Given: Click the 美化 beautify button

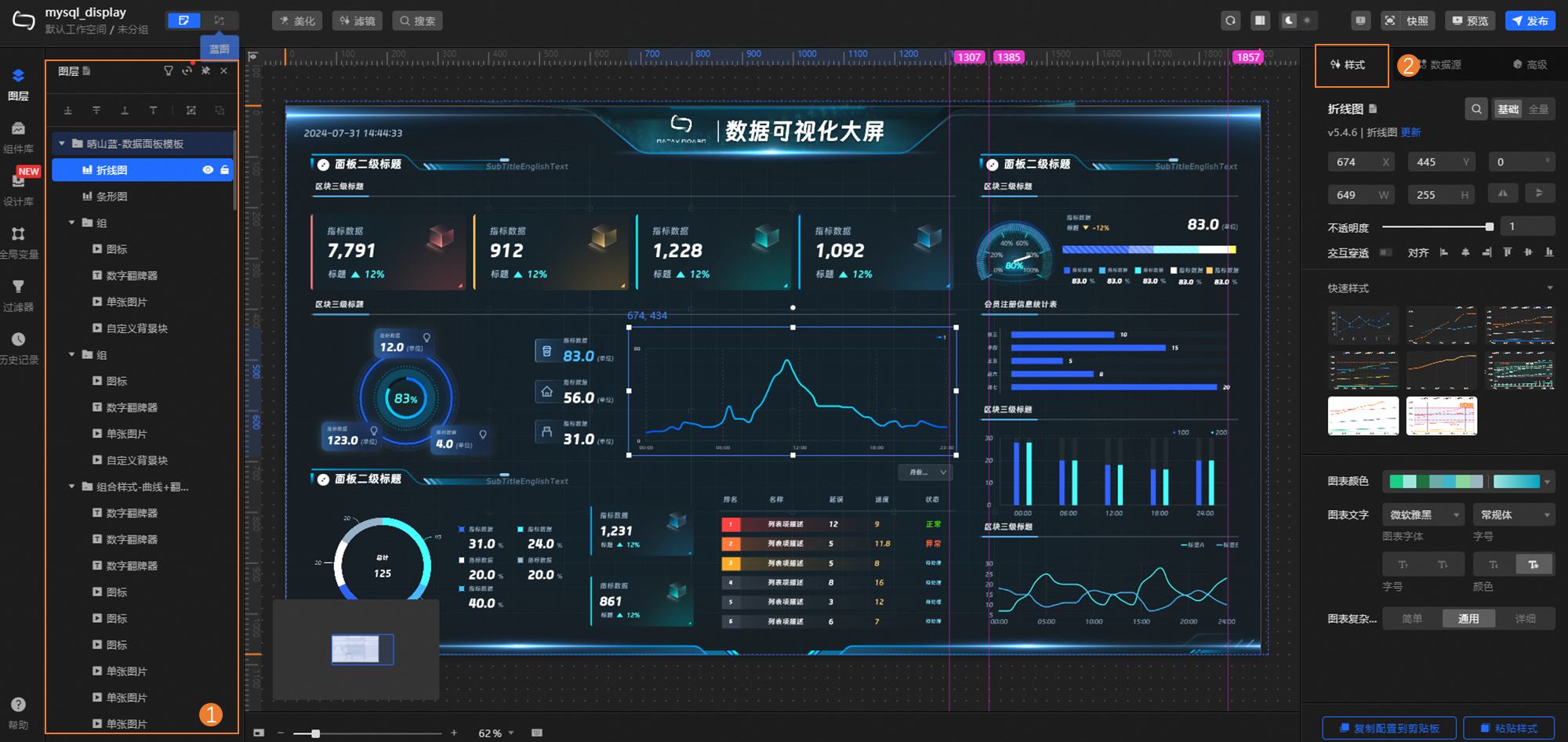Looking at the screenshot, I should (297, 21).
